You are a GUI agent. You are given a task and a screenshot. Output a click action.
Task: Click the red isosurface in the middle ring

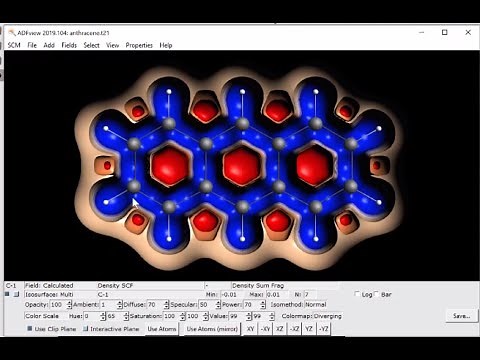click(x=242, y=166)
